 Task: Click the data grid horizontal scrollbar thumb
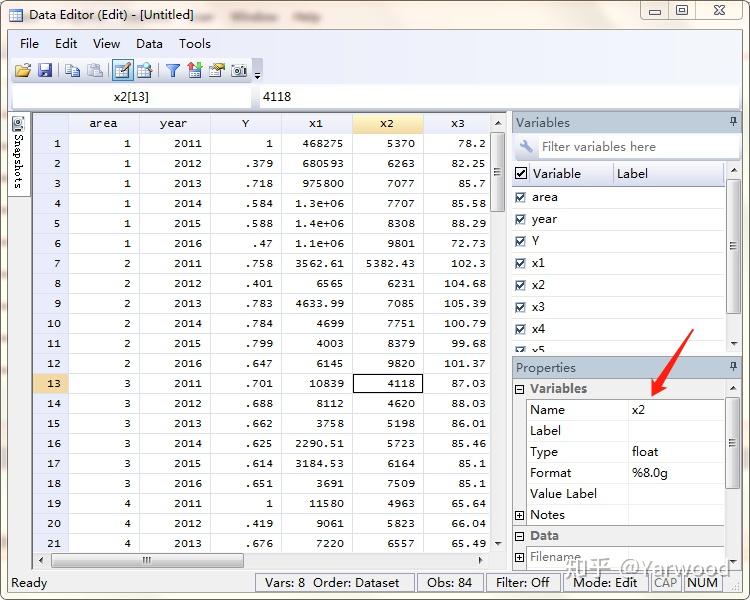[x=146, y=560]
